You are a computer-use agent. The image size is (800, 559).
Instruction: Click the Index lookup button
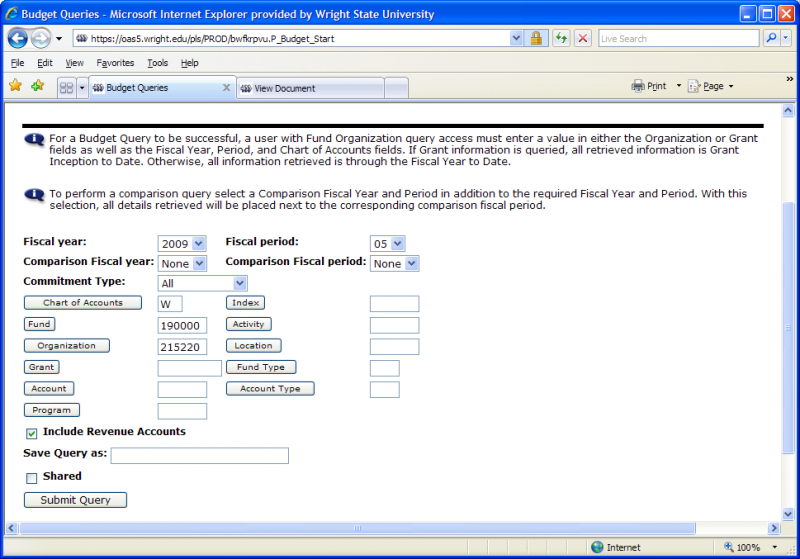coord(245,302)
